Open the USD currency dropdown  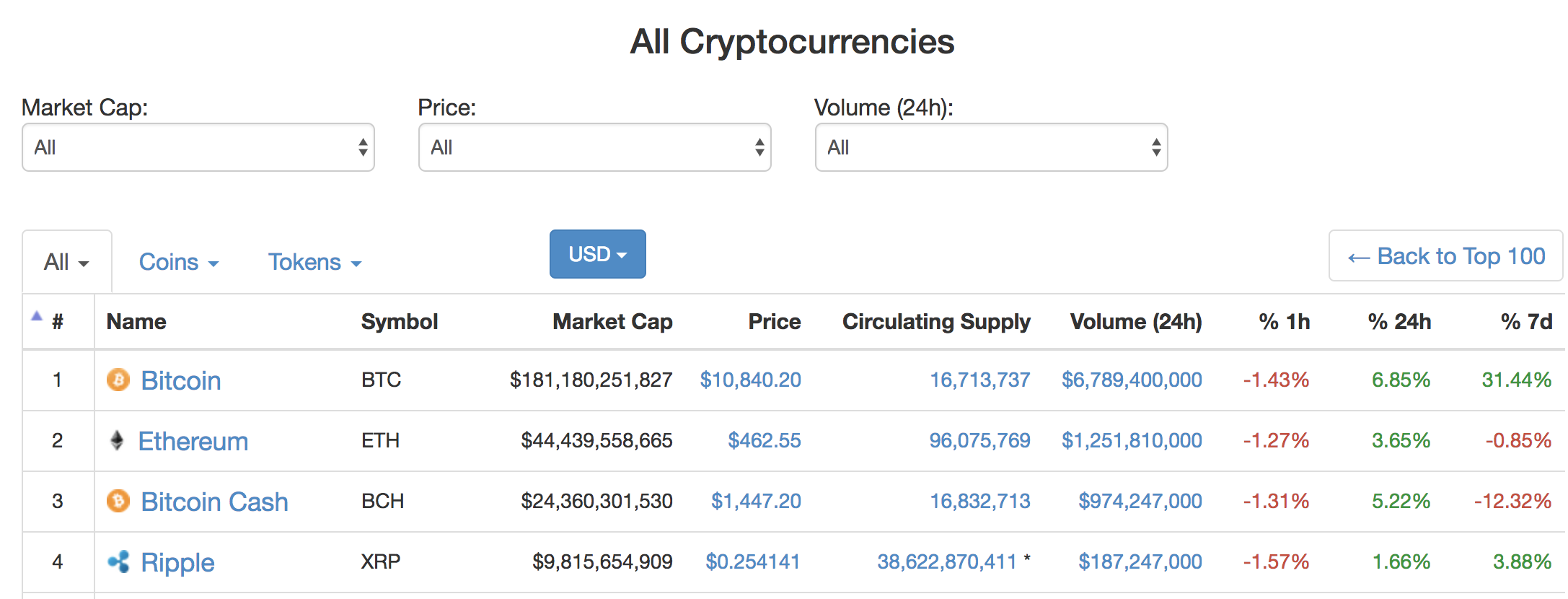pyautogui.click(x=598, y=254)
